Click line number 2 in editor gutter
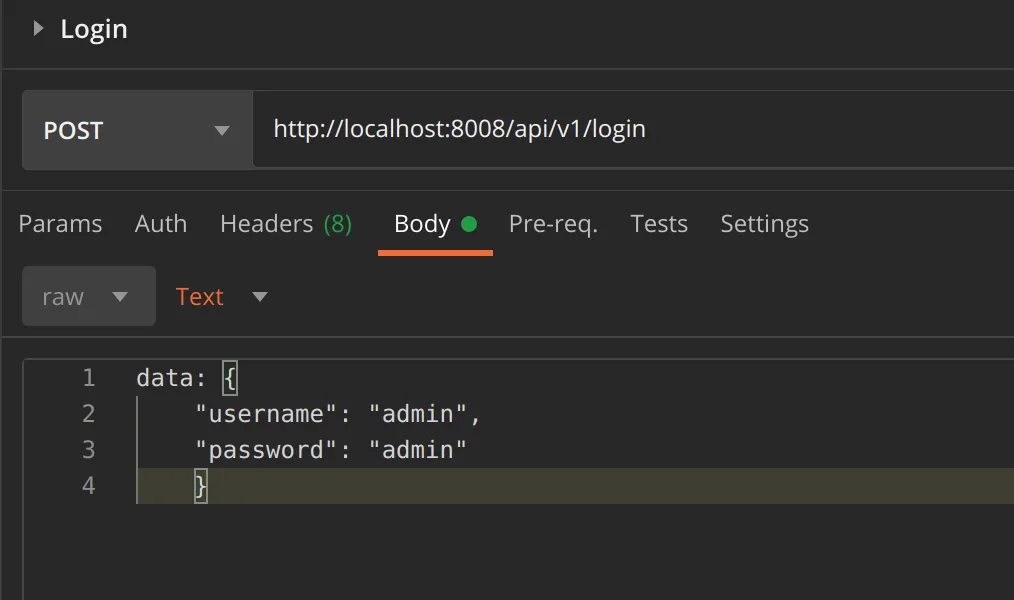 coord(89,414)
